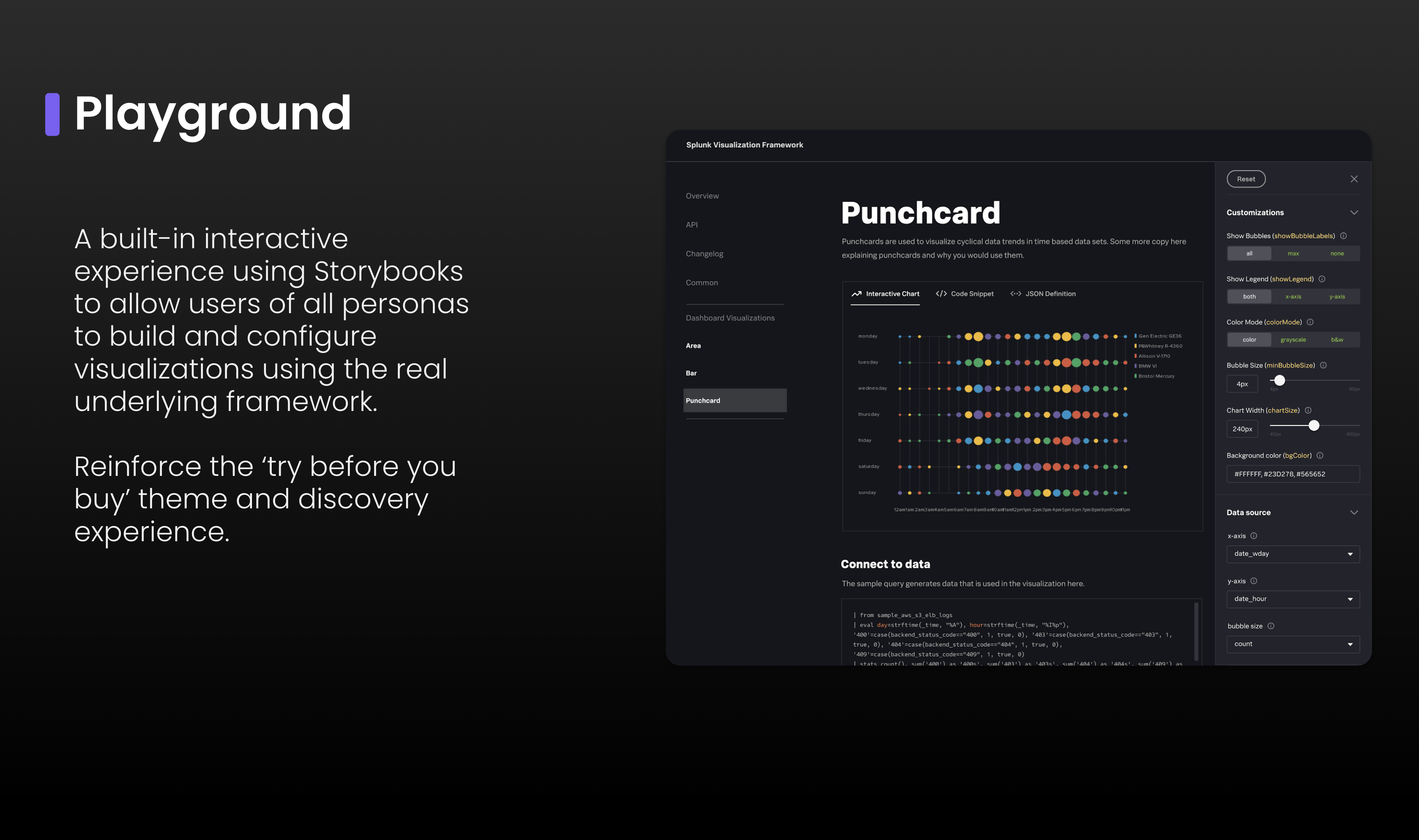Screen dimensions: 1419x840
Task: Click the info icon beside y-axis data source
Action: click(1254, 581)
